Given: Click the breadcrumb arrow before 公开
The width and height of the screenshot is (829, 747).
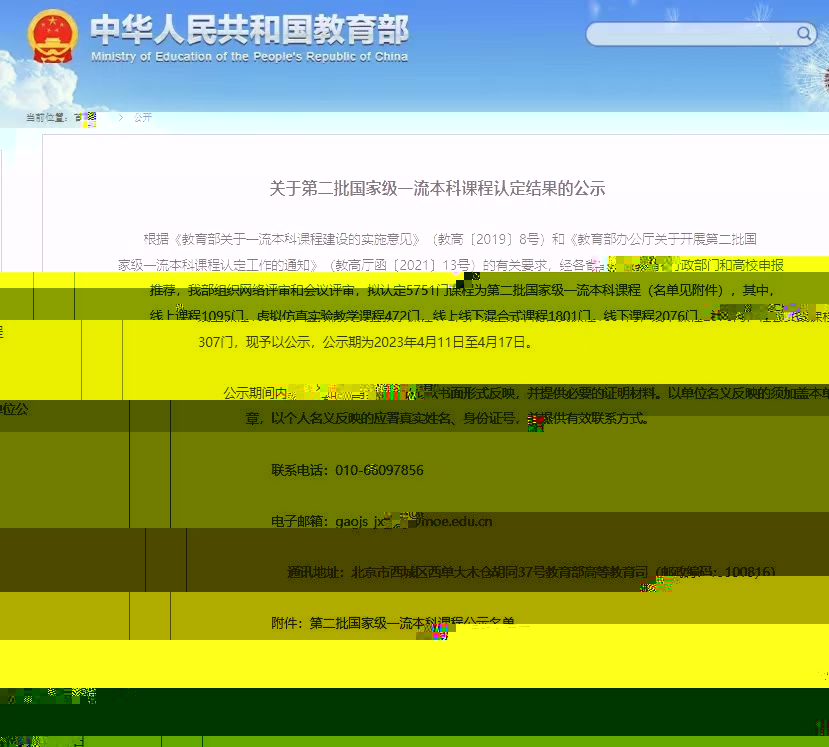Looking at the screenshot, I should coord(122,117).
